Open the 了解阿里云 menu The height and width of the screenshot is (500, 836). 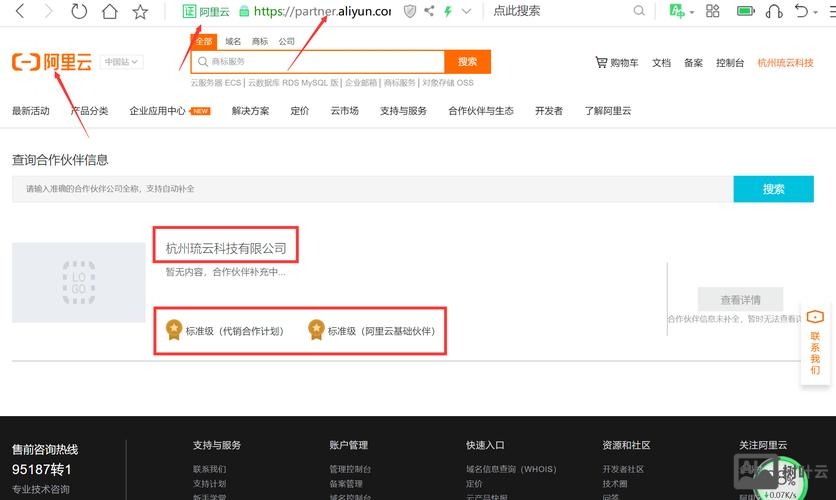(x=607, y=111)
